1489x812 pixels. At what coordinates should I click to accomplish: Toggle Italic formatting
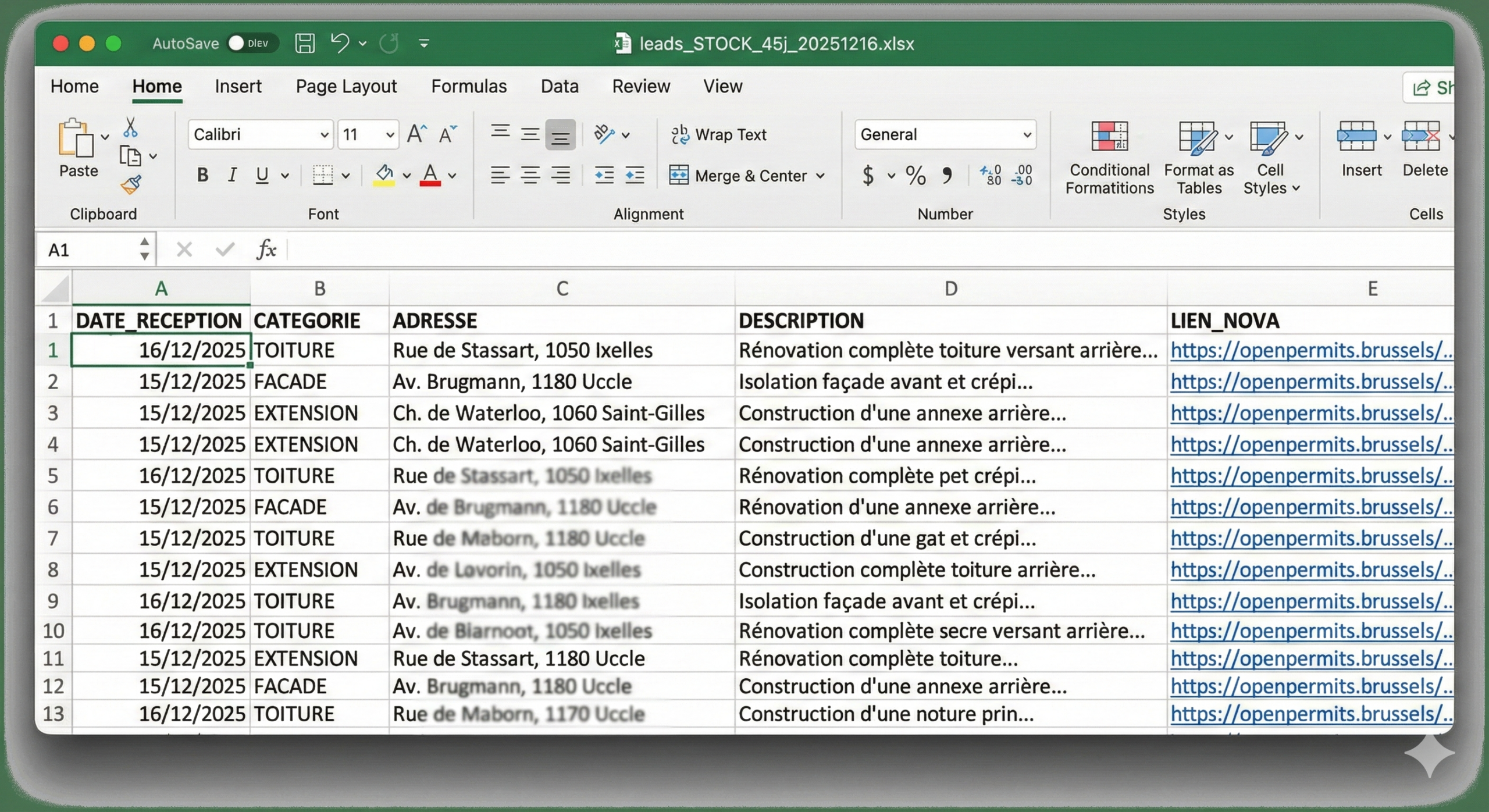click(x=232, y=175)
